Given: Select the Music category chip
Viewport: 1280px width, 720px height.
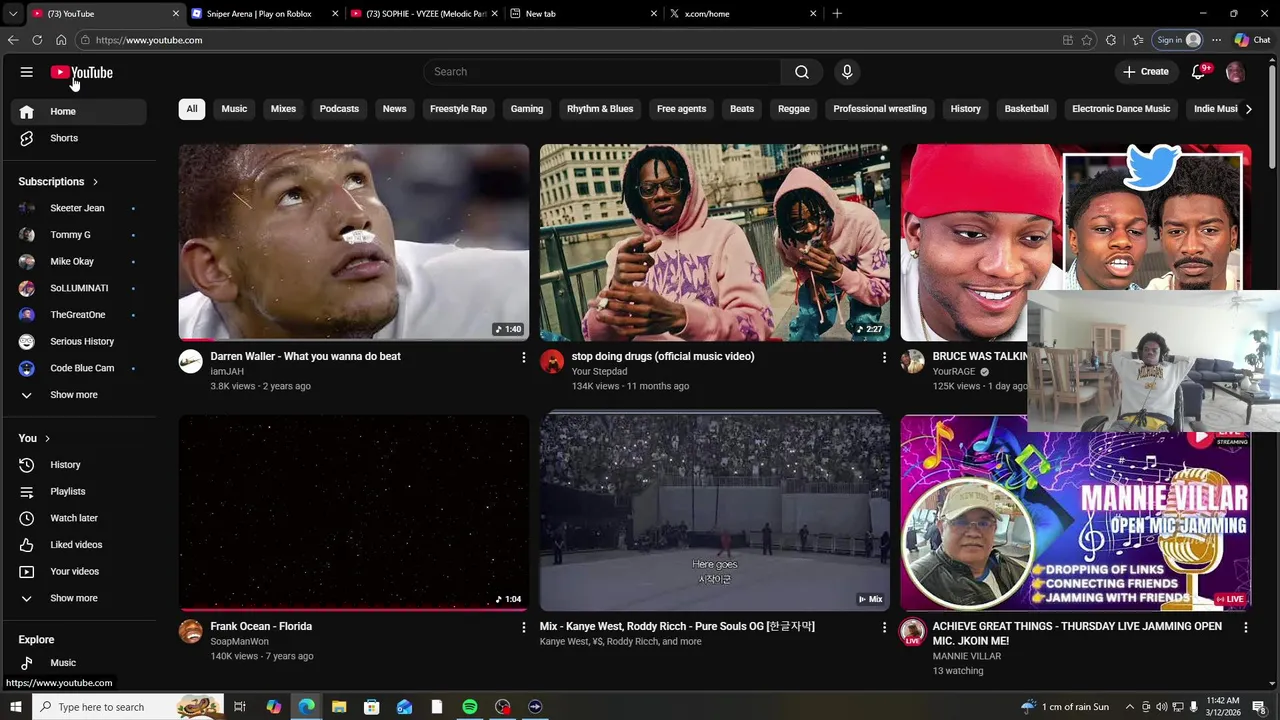Looking at the screenshot, I should 234,109.
